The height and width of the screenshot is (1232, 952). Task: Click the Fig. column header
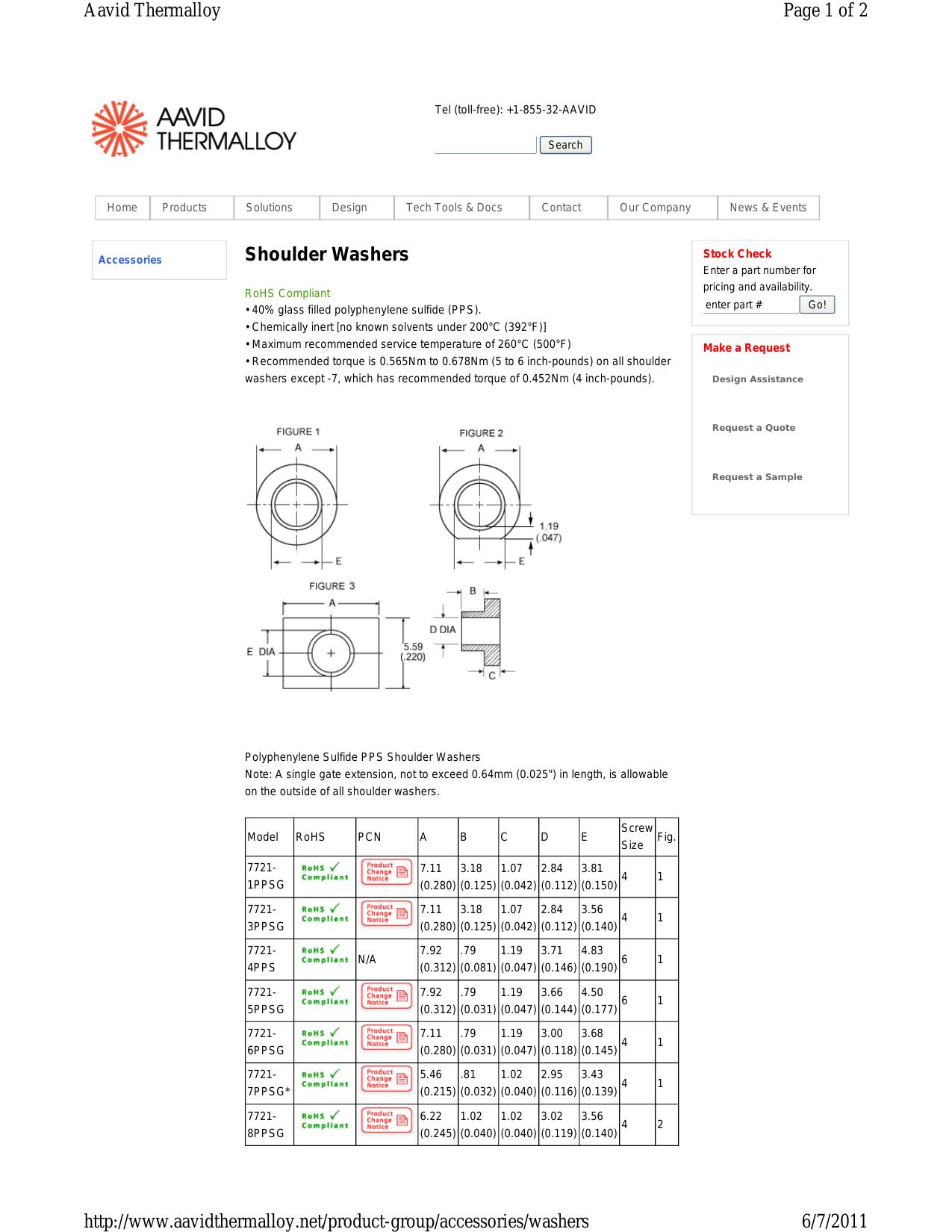click(667, 836)
